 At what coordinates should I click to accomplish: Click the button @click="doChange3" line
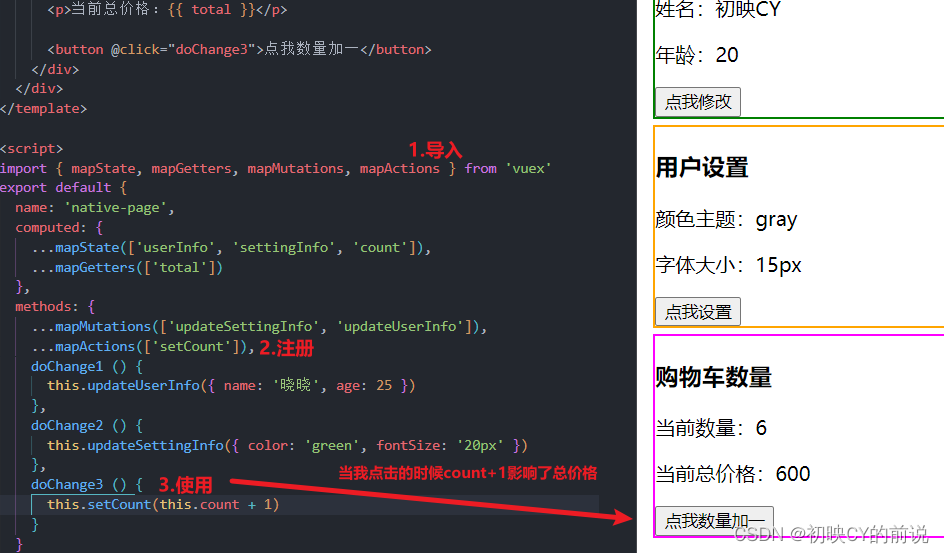point(239,49)
